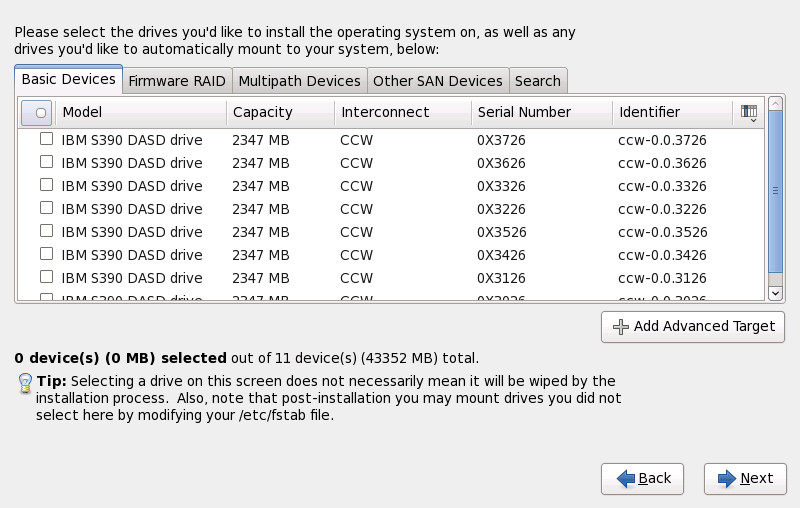This screenshot has height=508, width=800.
Task: Toggle the select-all checkbox in table header
Action: 38,113
